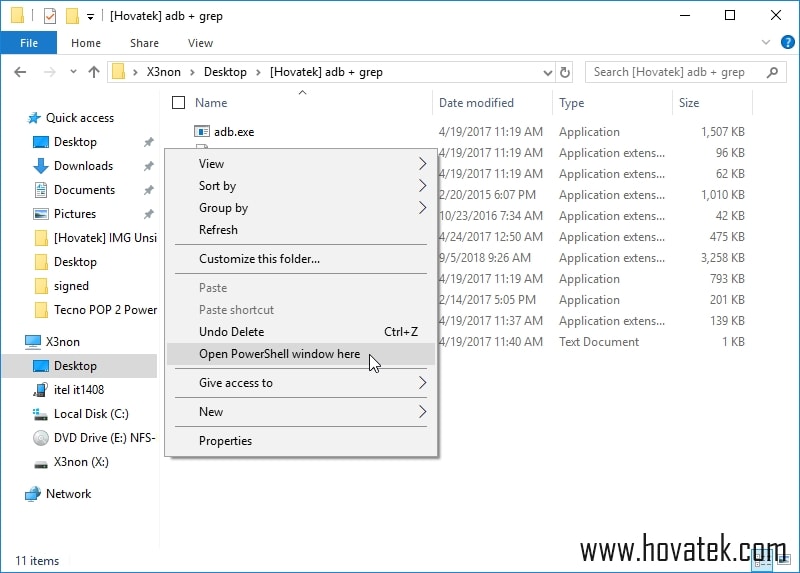
Task: Open View submenu in context menu
Action: click(x=301, y=164)
